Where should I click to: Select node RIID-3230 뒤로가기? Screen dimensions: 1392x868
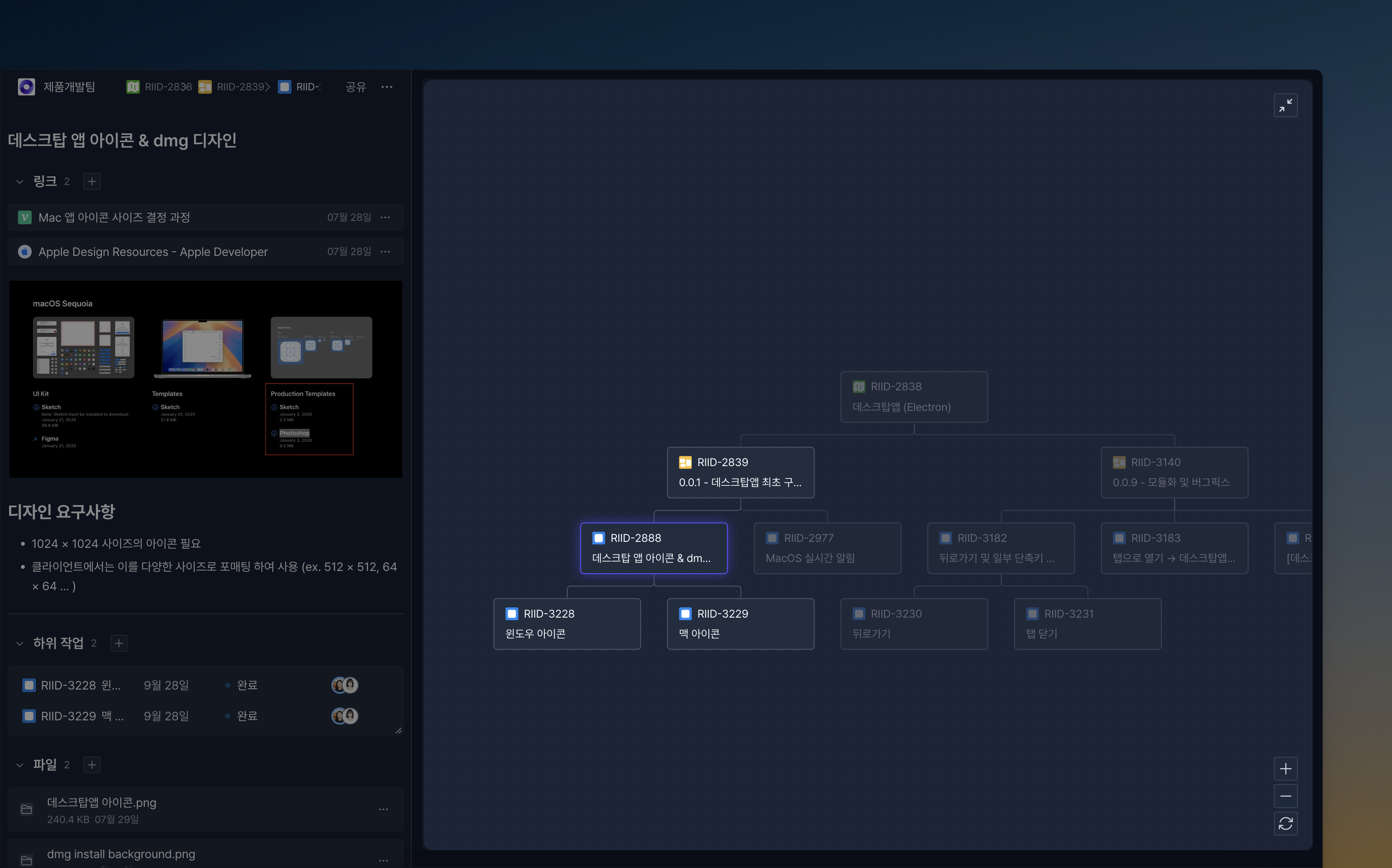914,624
